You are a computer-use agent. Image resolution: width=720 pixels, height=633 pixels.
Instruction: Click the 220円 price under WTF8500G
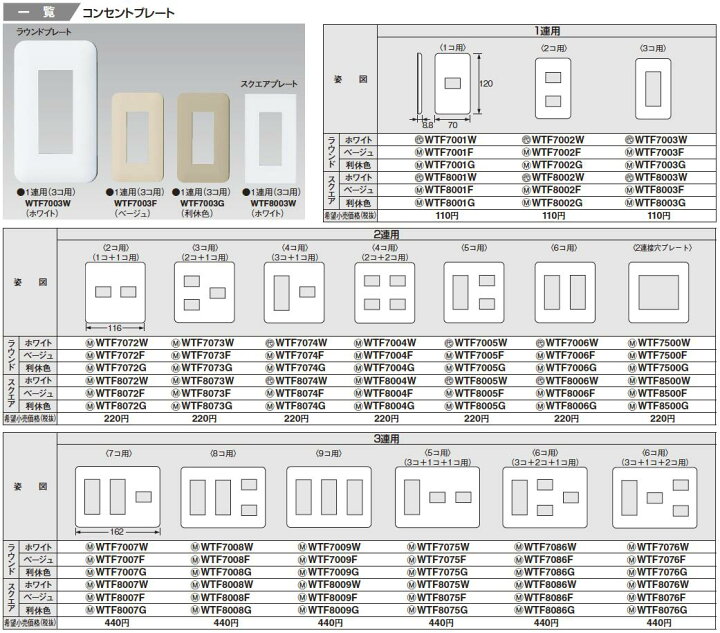pos(663,418)
